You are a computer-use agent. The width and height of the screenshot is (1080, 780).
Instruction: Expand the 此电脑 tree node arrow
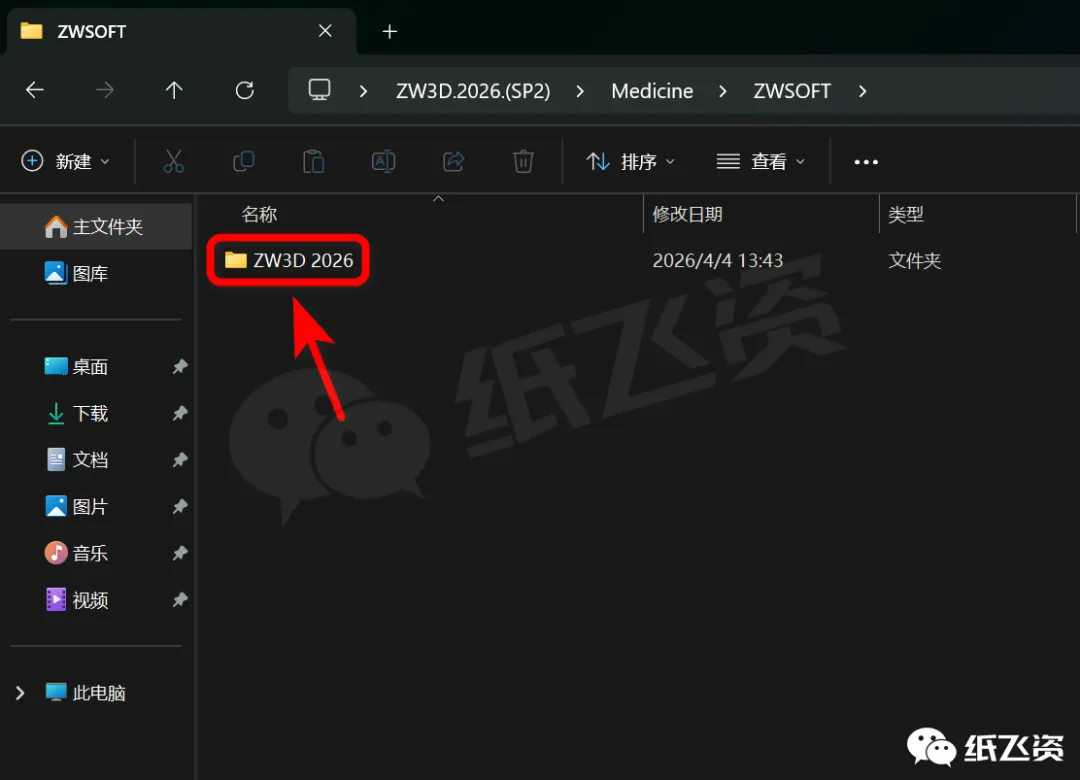(20, 693)
